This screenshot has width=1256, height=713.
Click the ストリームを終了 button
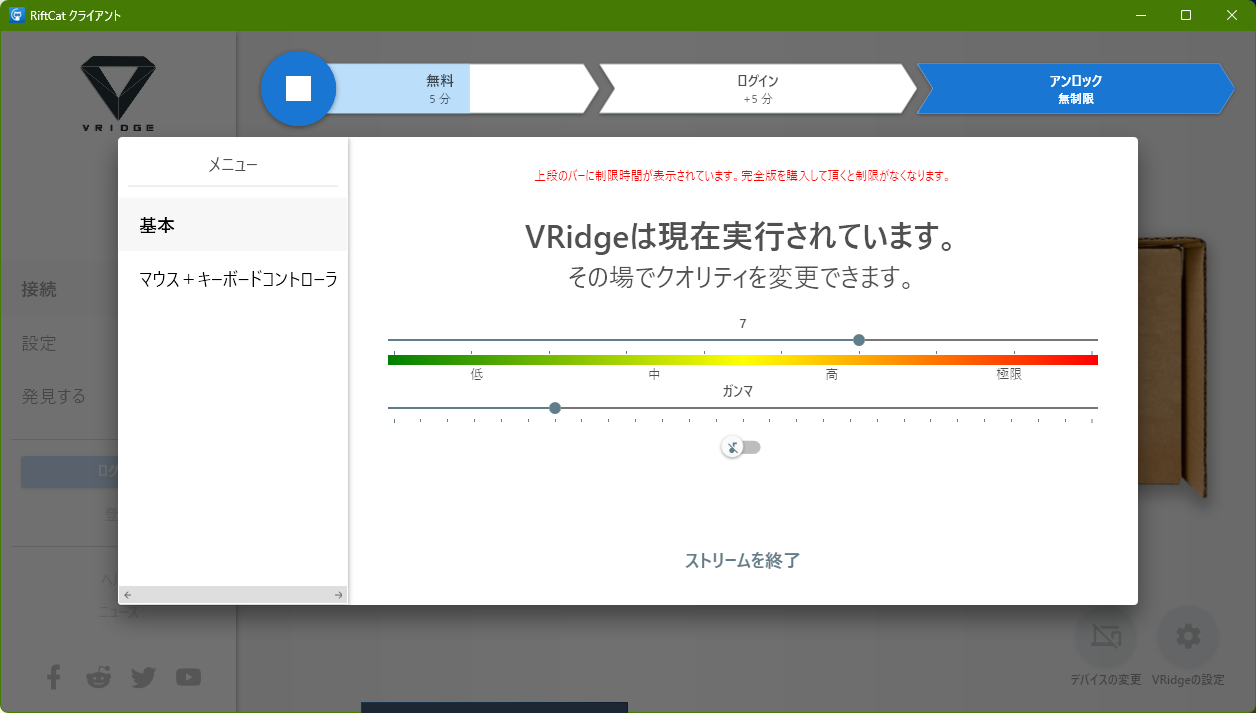(x=742, y=560)
